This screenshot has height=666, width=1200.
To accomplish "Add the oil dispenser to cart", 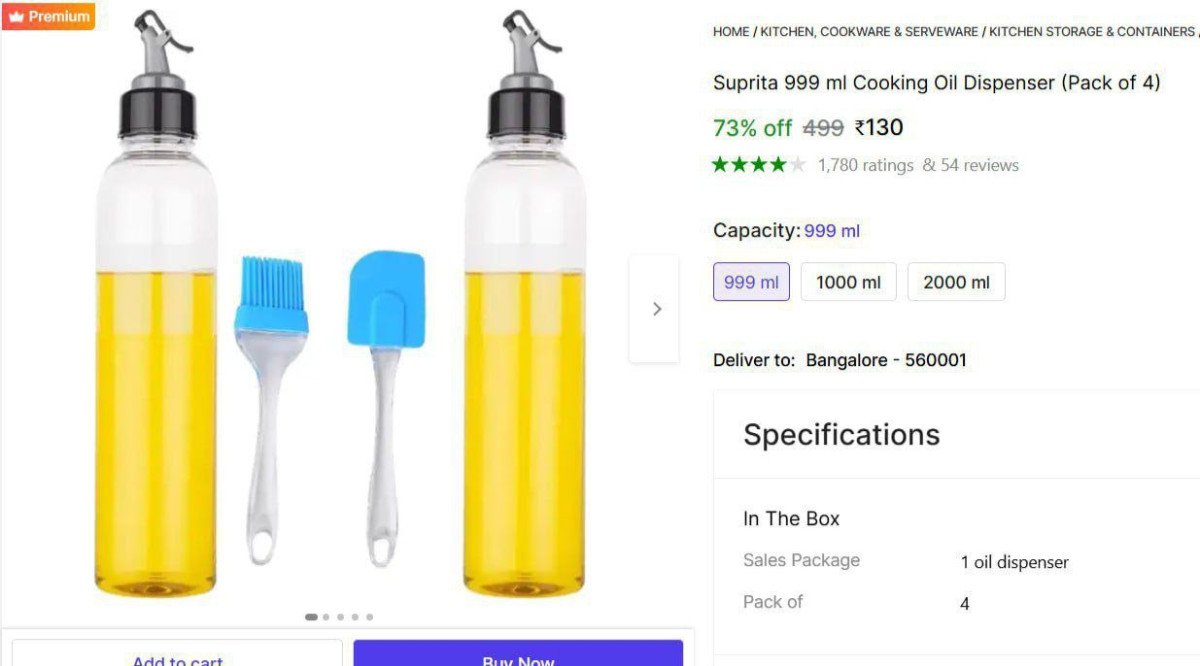I will pos(177,655).
